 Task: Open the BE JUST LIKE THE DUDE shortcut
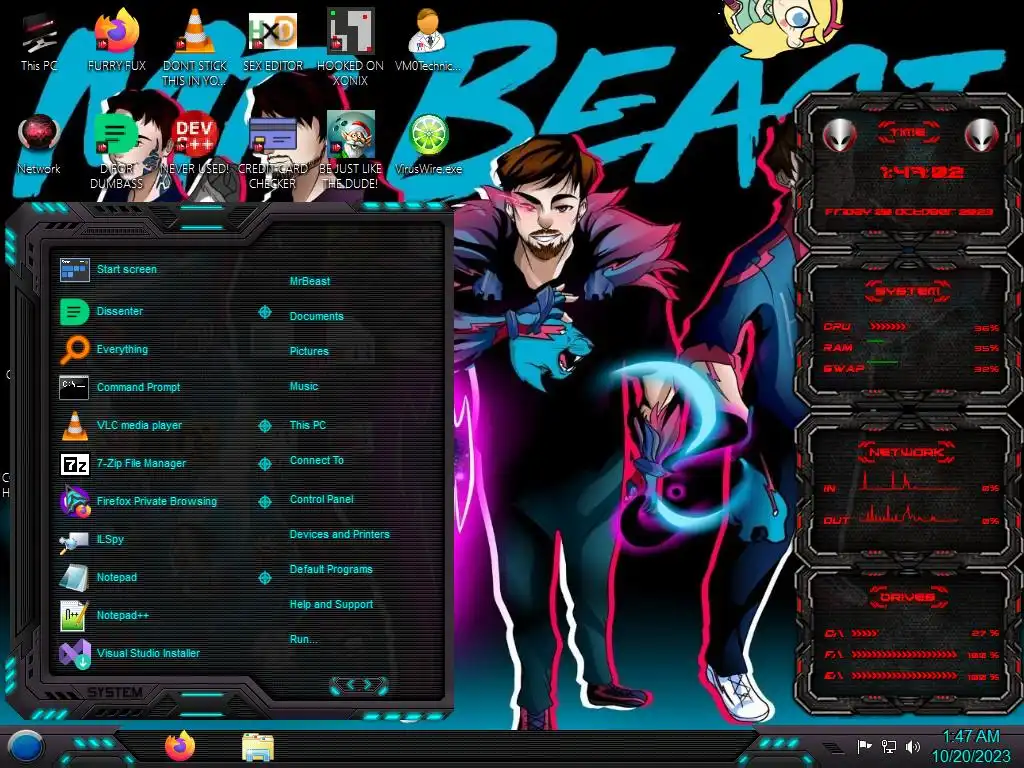(350, 152)
